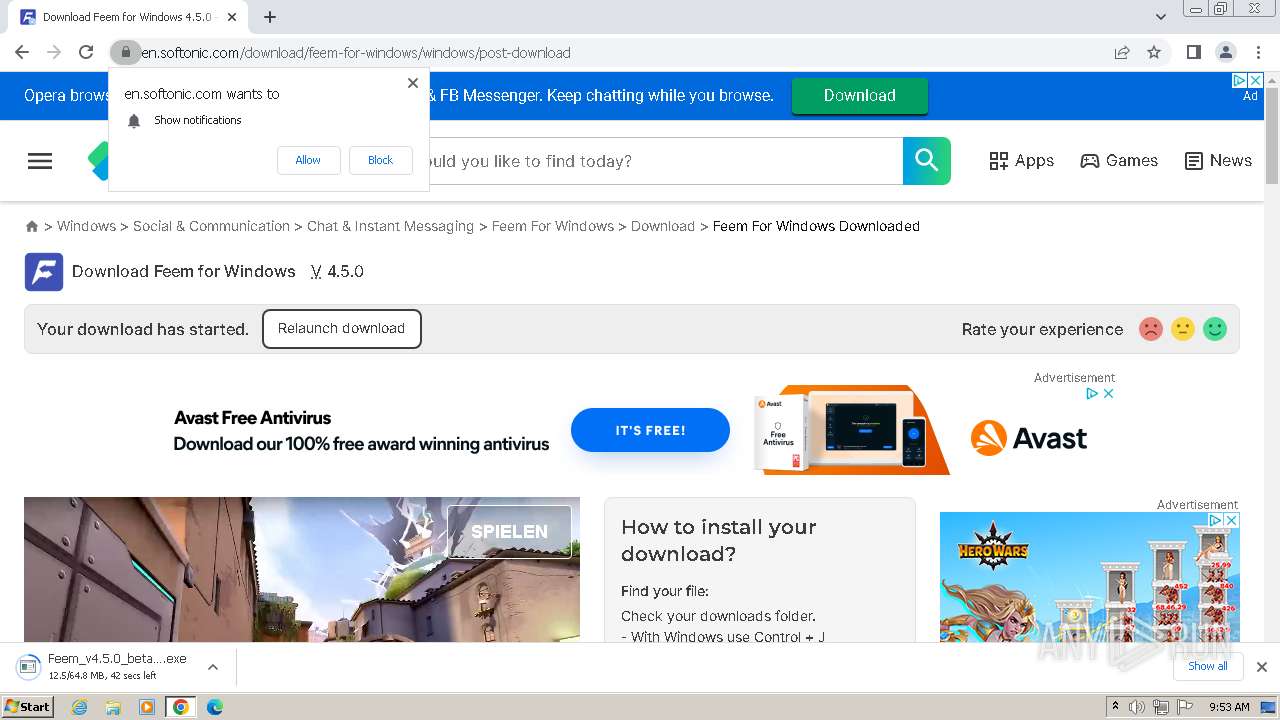Open Social & Communication breadcrumb
The width and height of the screenshot is (1280, 720).
click(211, 226)
